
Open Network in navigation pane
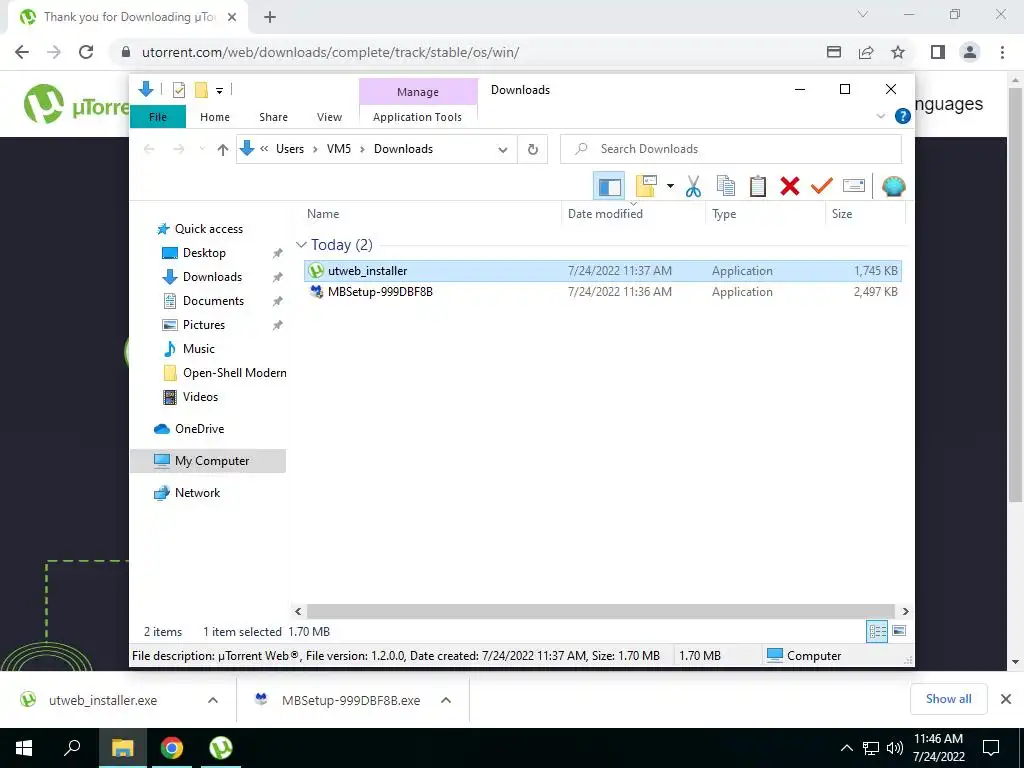(x=197, y=493)
